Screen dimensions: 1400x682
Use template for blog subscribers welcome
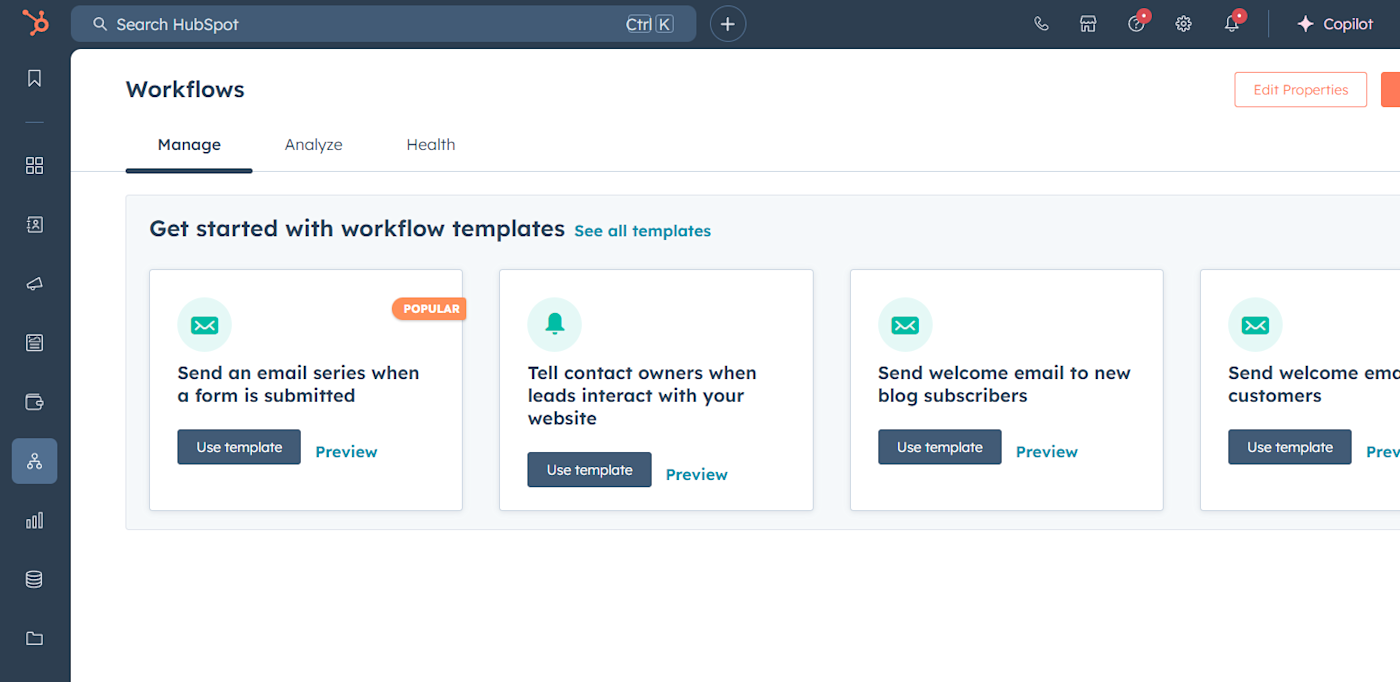940,447
